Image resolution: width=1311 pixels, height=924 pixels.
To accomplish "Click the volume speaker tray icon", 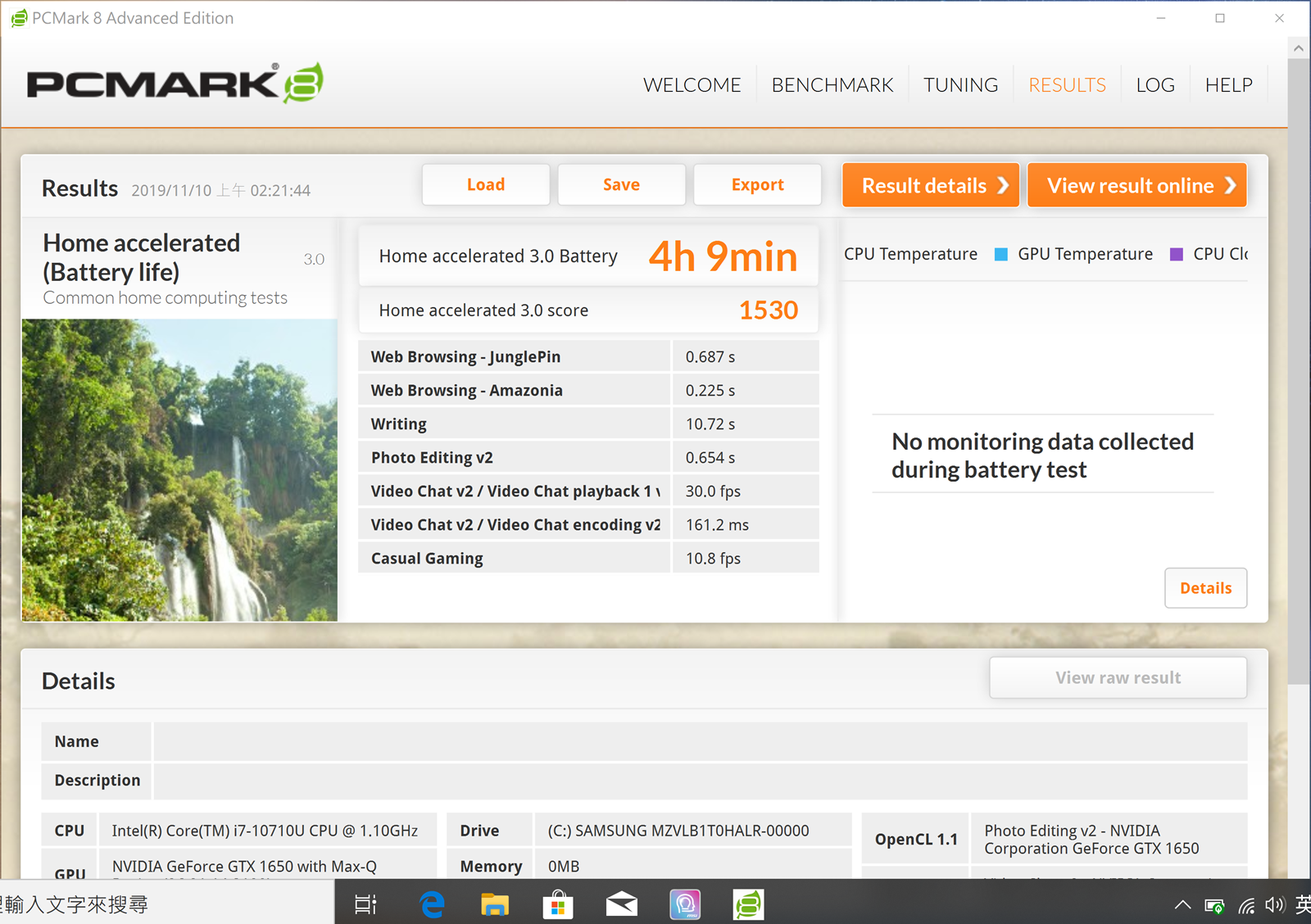I will click(1274, 905).
